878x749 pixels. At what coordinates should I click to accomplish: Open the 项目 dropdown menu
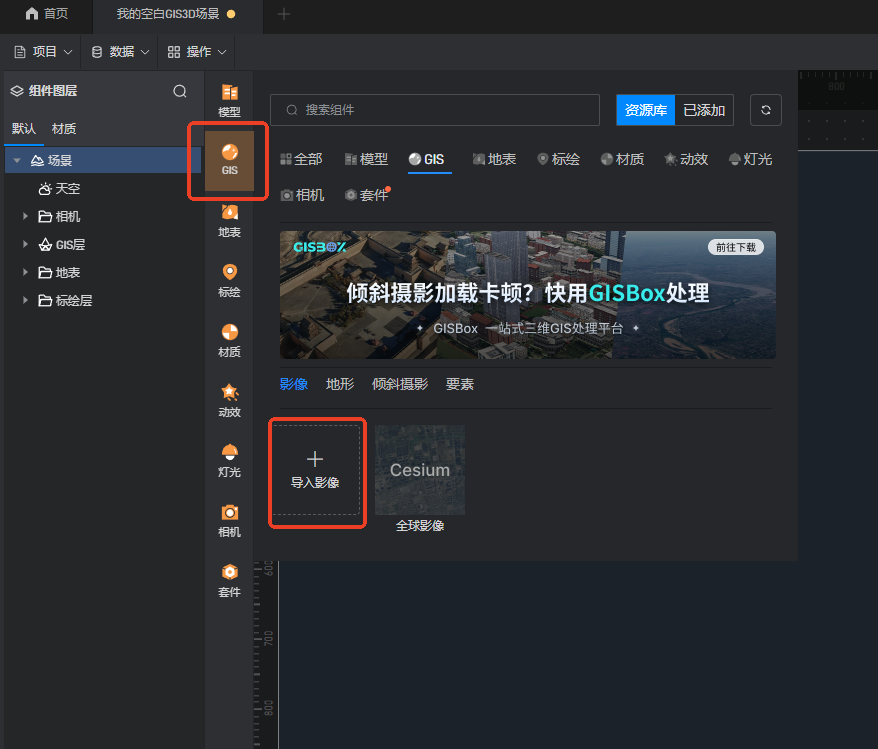pos(44,51)
